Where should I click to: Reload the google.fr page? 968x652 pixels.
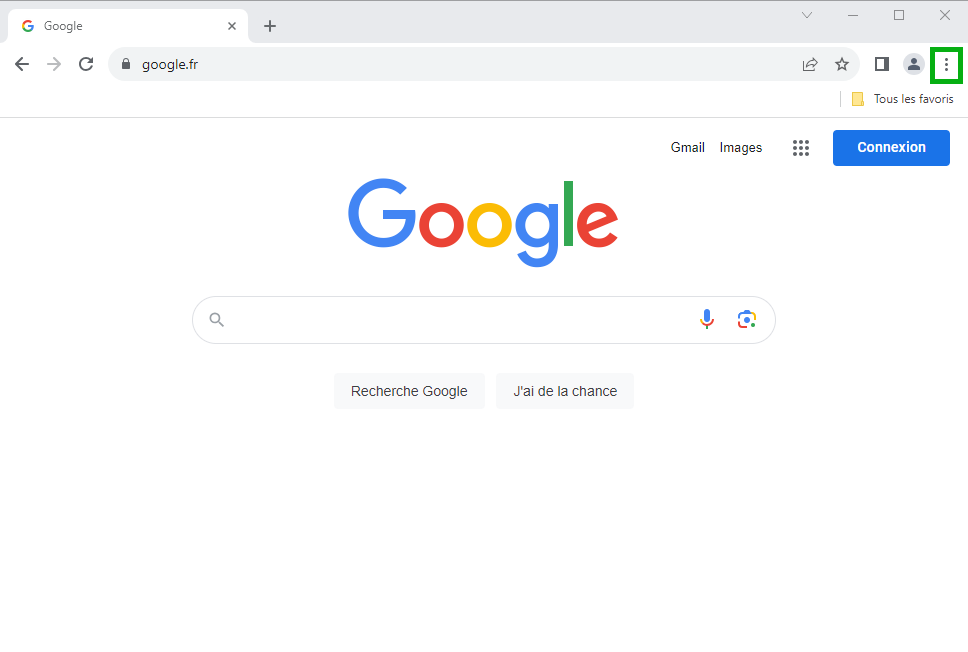[x=86, y=64]
